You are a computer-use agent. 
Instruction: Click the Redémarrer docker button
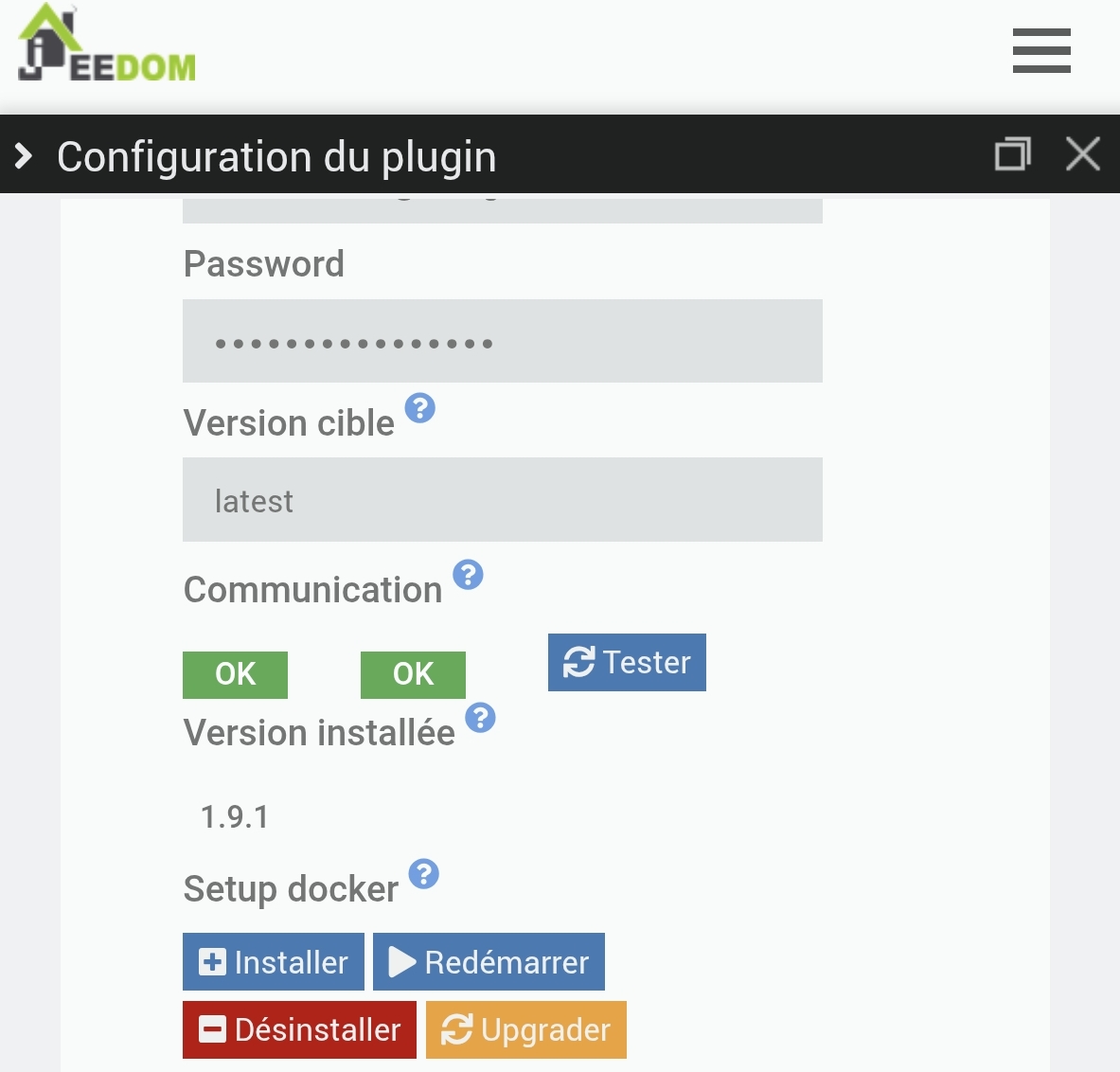click(489, 962)
